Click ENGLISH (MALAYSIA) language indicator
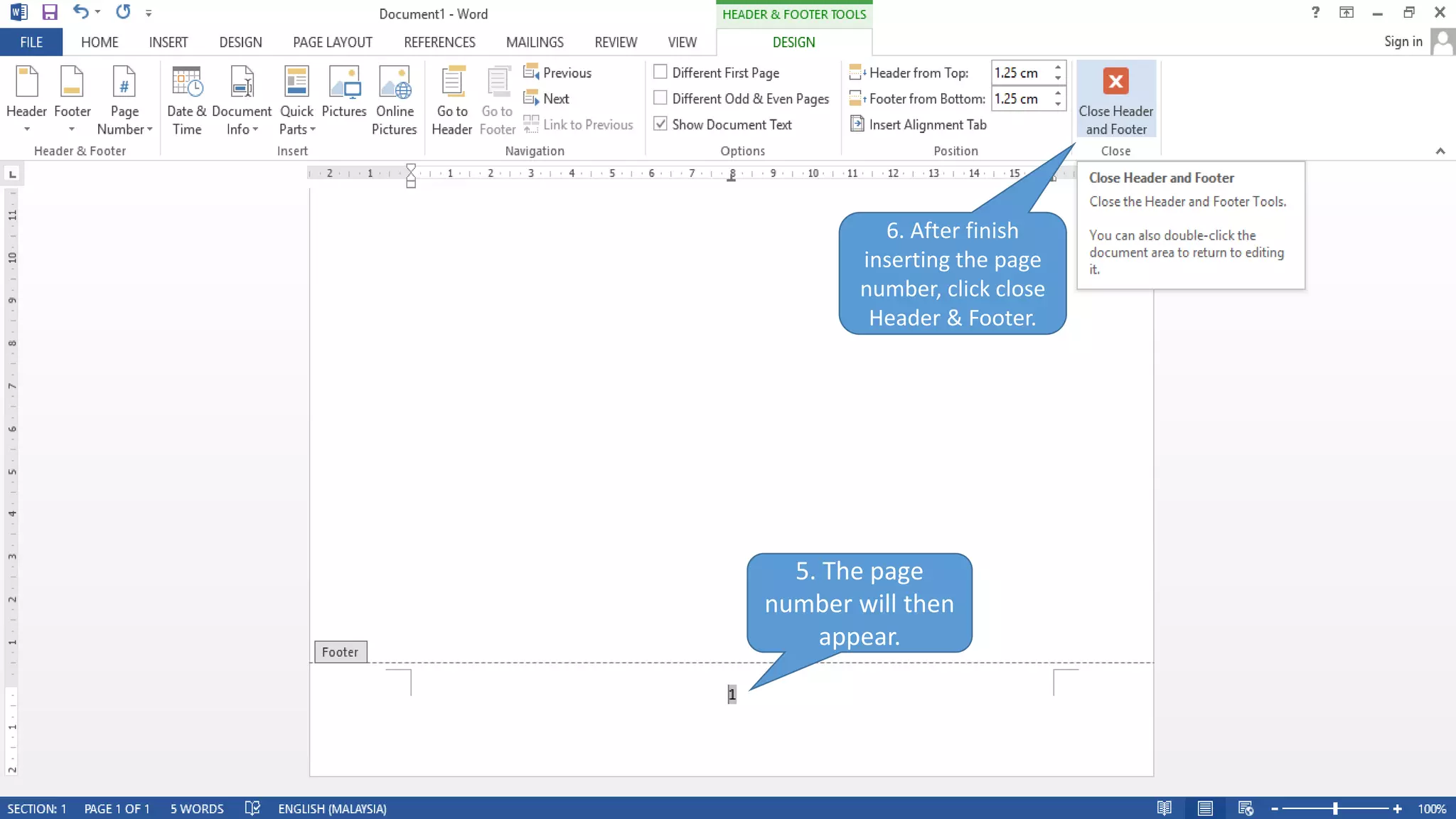This screenshot has width=1456, height=819. pyautogui.click(x=332, y=808)
